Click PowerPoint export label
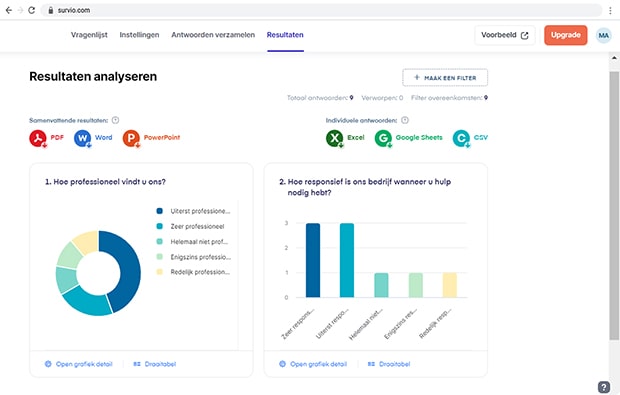 162,138
